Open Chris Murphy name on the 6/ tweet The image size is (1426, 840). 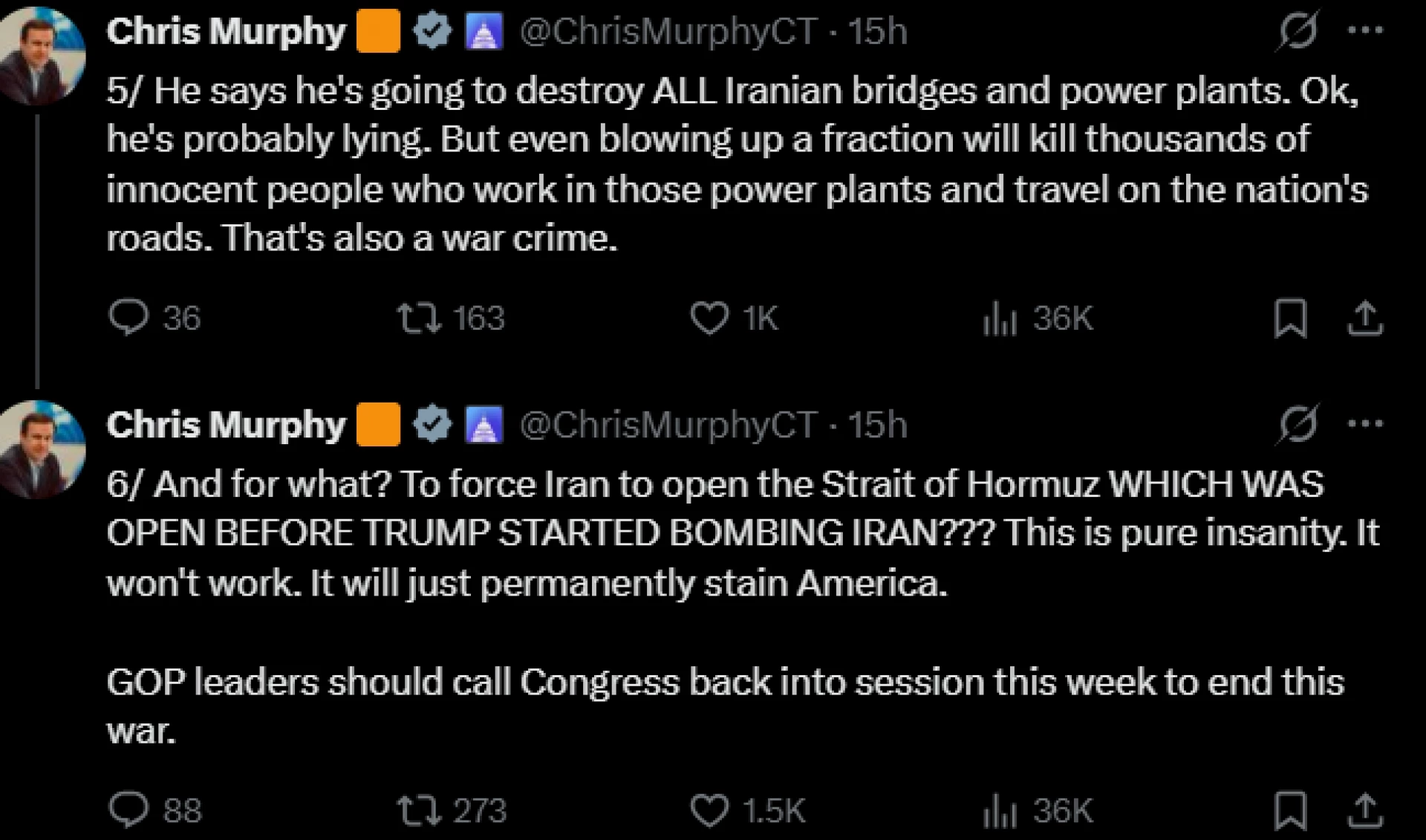[226, 426]
